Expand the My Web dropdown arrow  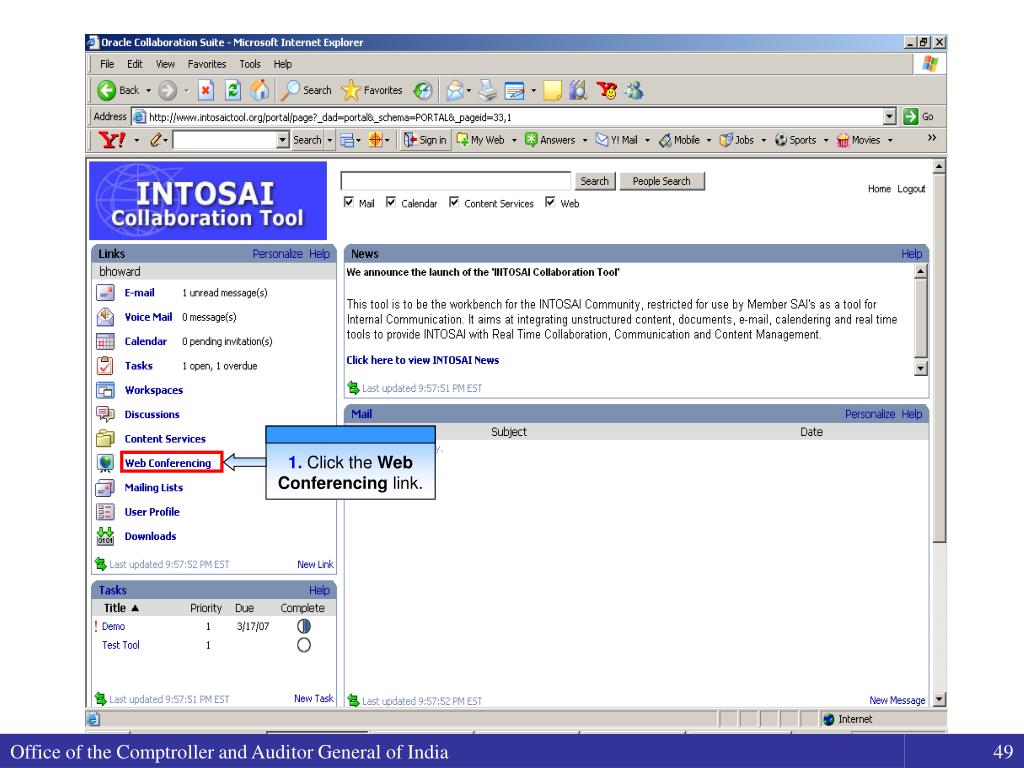click(x=514, y=140)
